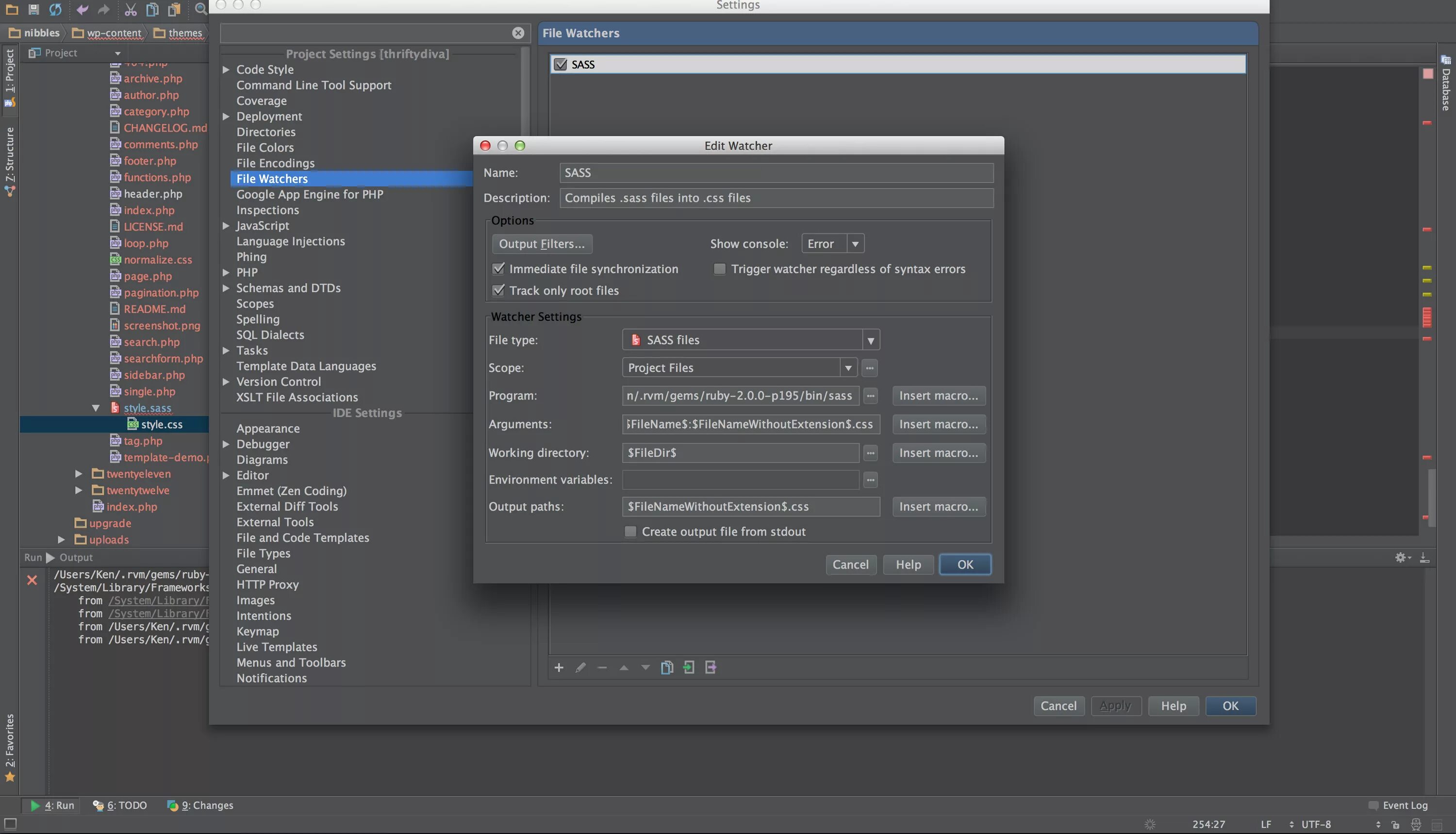
Task: Clear the settings search field
Action: [x=517, y=33]
